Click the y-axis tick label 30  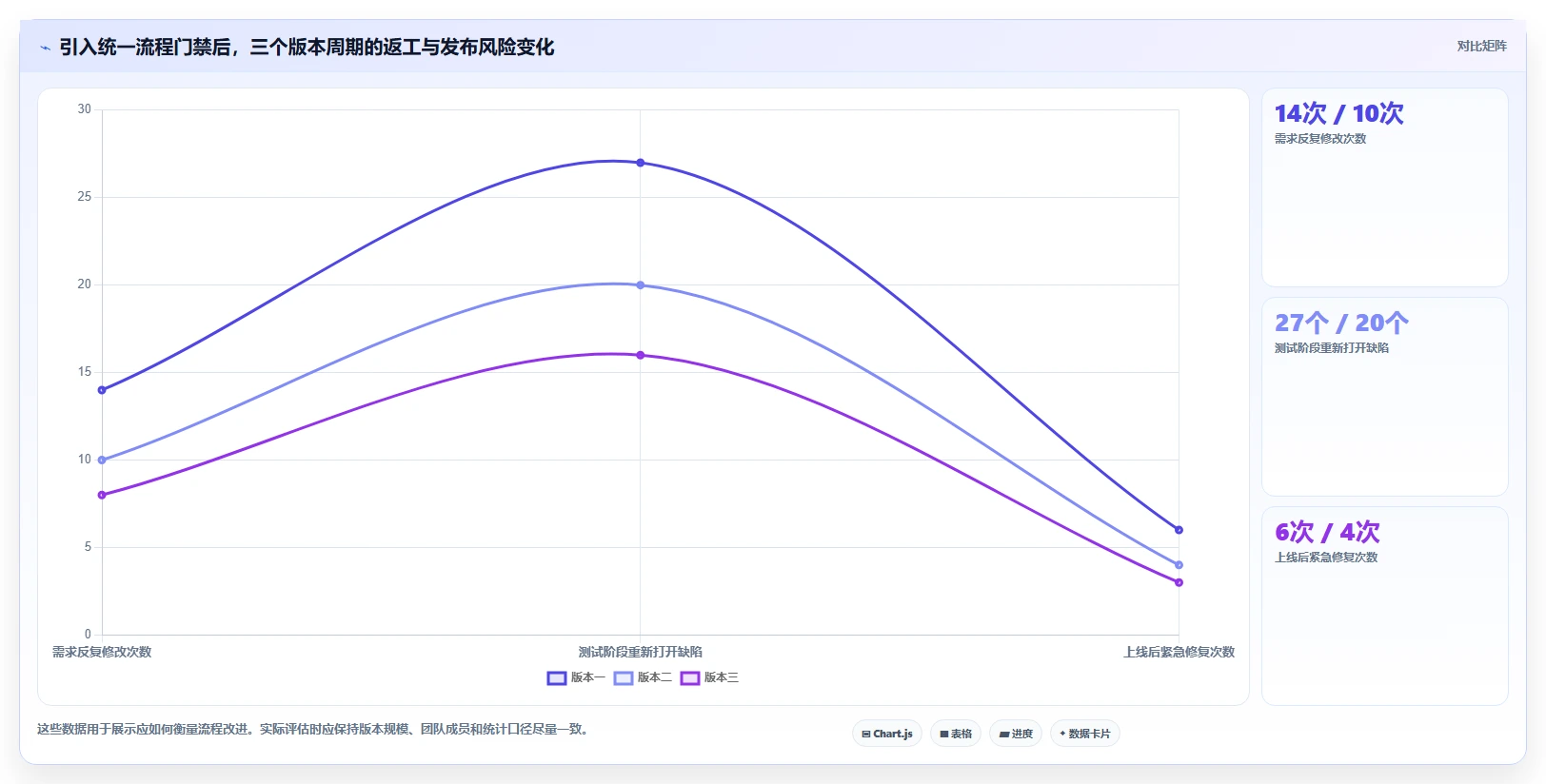click(85, 109)
